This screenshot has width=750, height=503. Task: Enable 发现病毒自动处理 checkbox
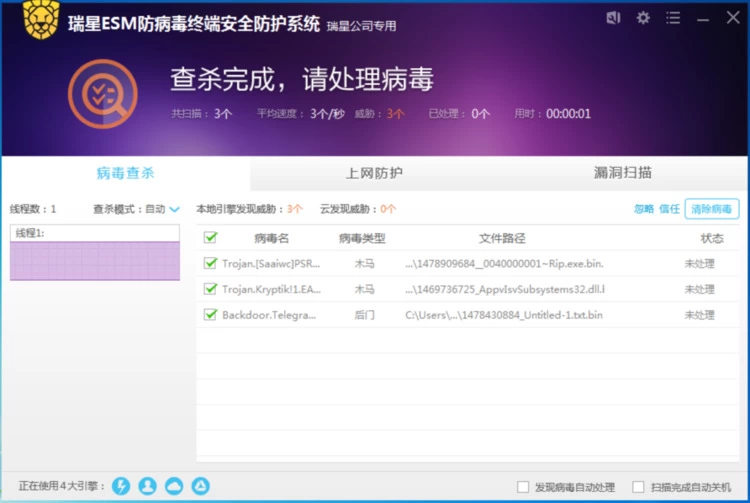click(523, 487)
